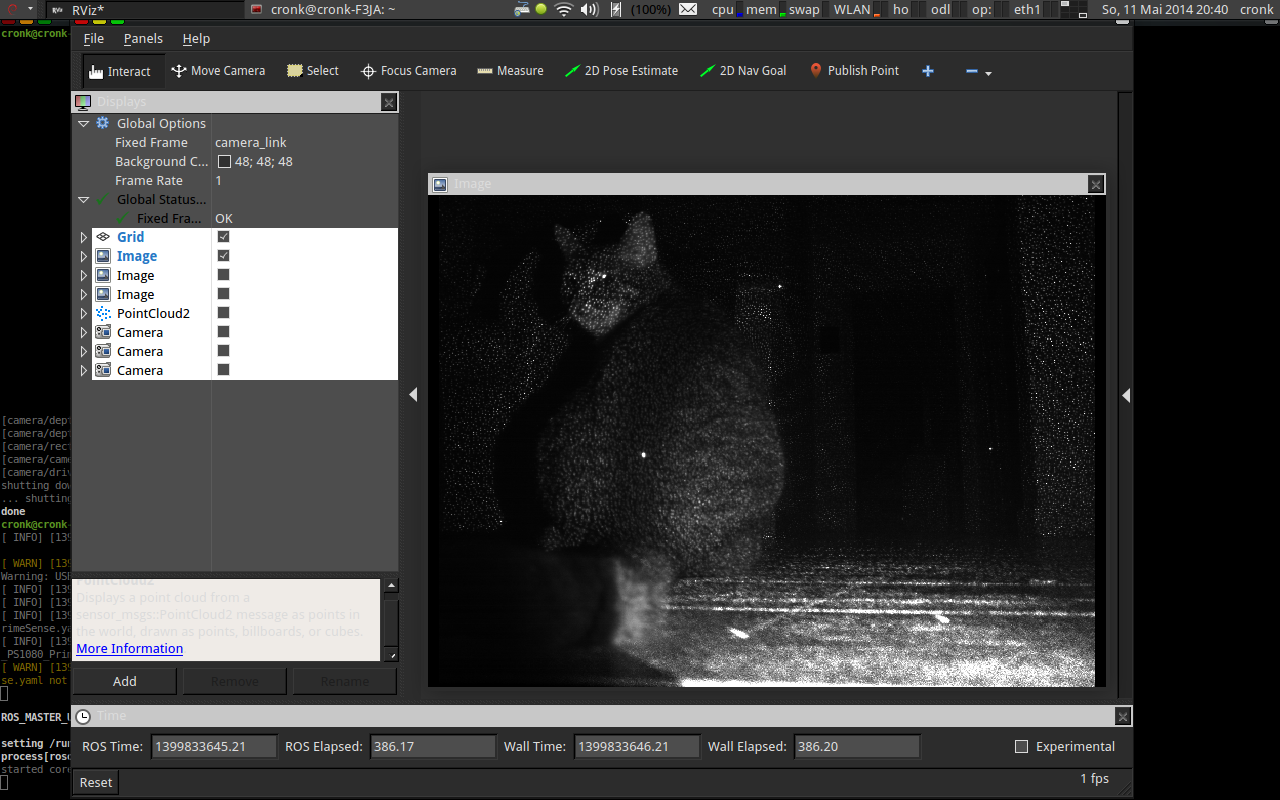
Task: Open the Help menu
Action: tap(196, 38)
